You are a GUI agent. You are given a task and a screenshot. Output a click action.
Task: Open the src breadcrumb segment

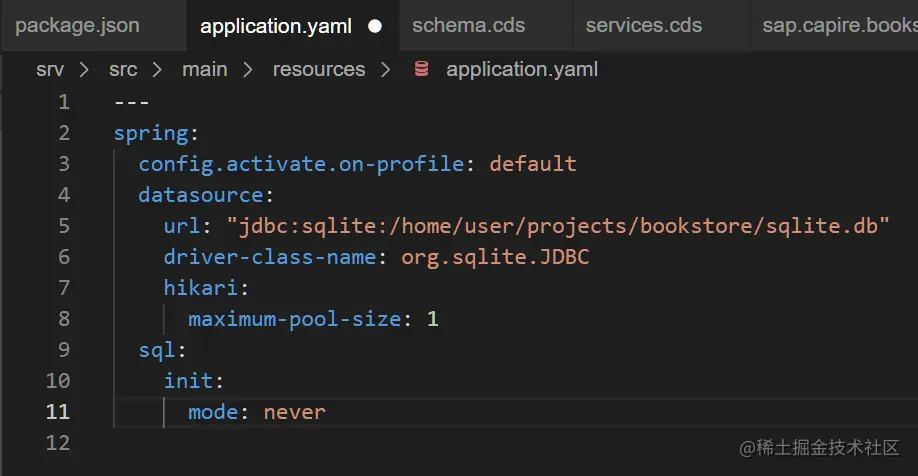124,69
